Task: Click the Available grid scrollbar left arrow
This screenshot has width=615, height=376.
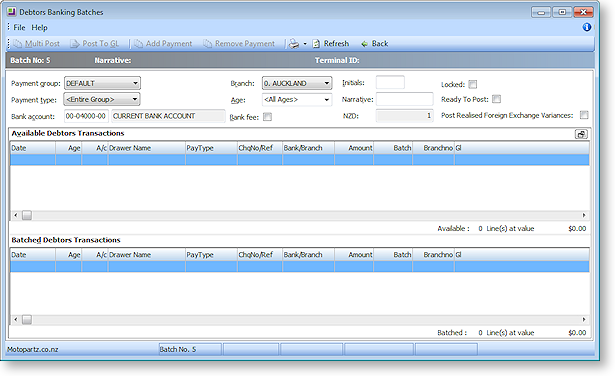Action: [16, 215]
